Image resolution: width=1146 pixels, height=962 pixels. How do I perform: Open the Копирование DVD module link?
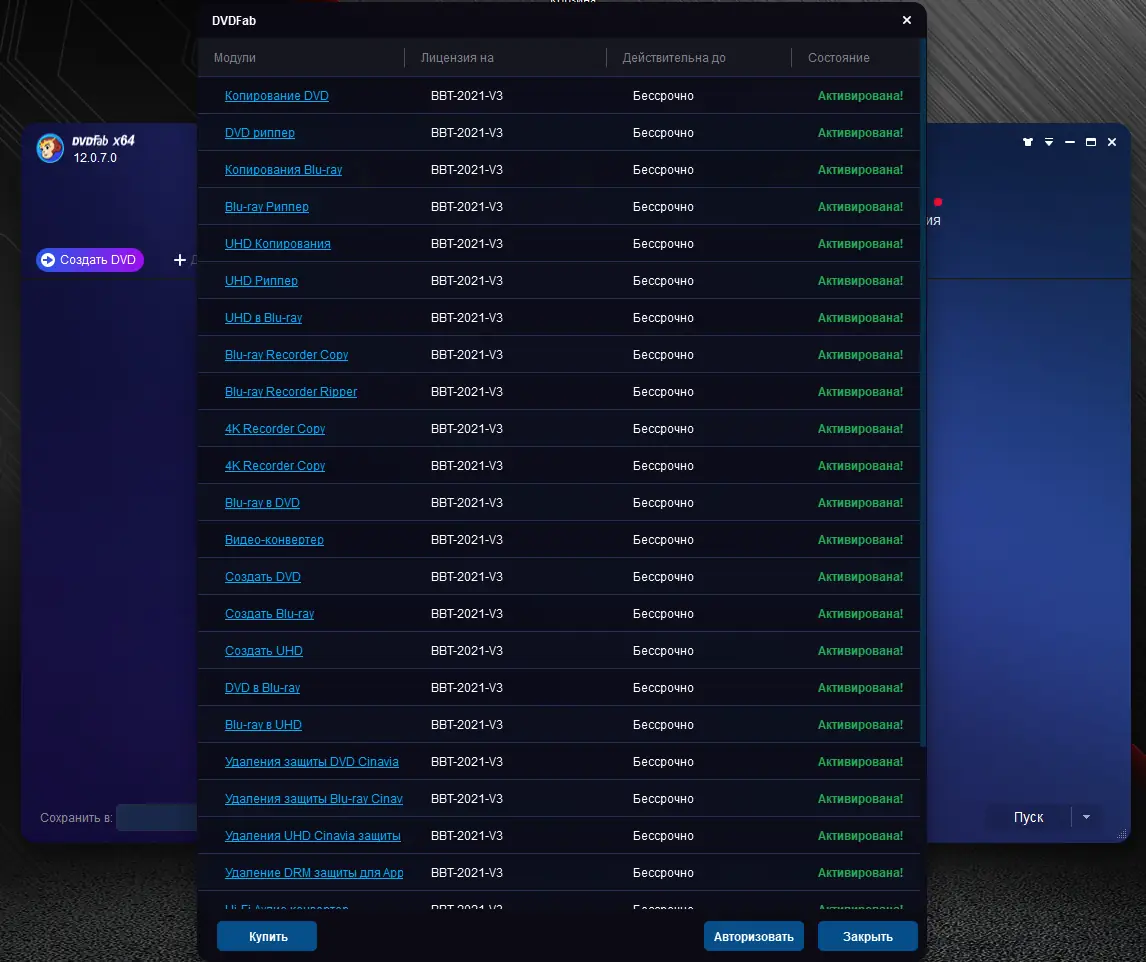click(276, 96)
